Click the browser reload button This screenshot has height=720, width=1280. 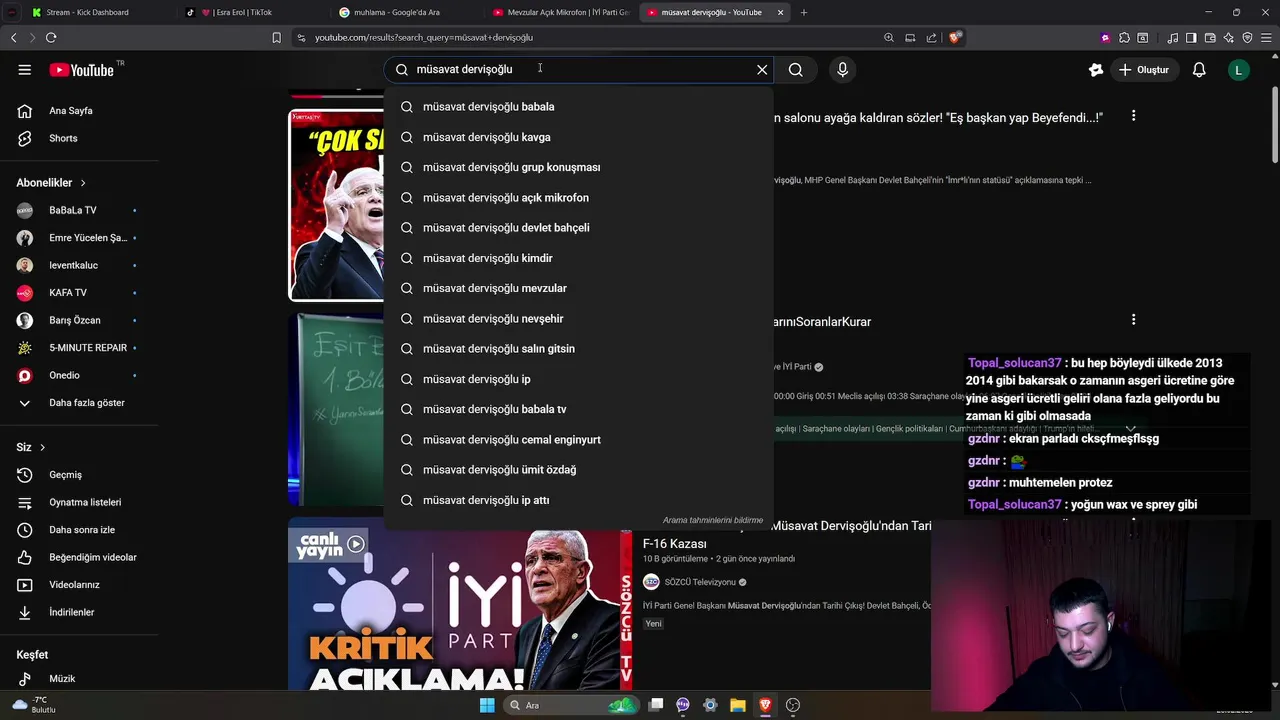point(51,38)
